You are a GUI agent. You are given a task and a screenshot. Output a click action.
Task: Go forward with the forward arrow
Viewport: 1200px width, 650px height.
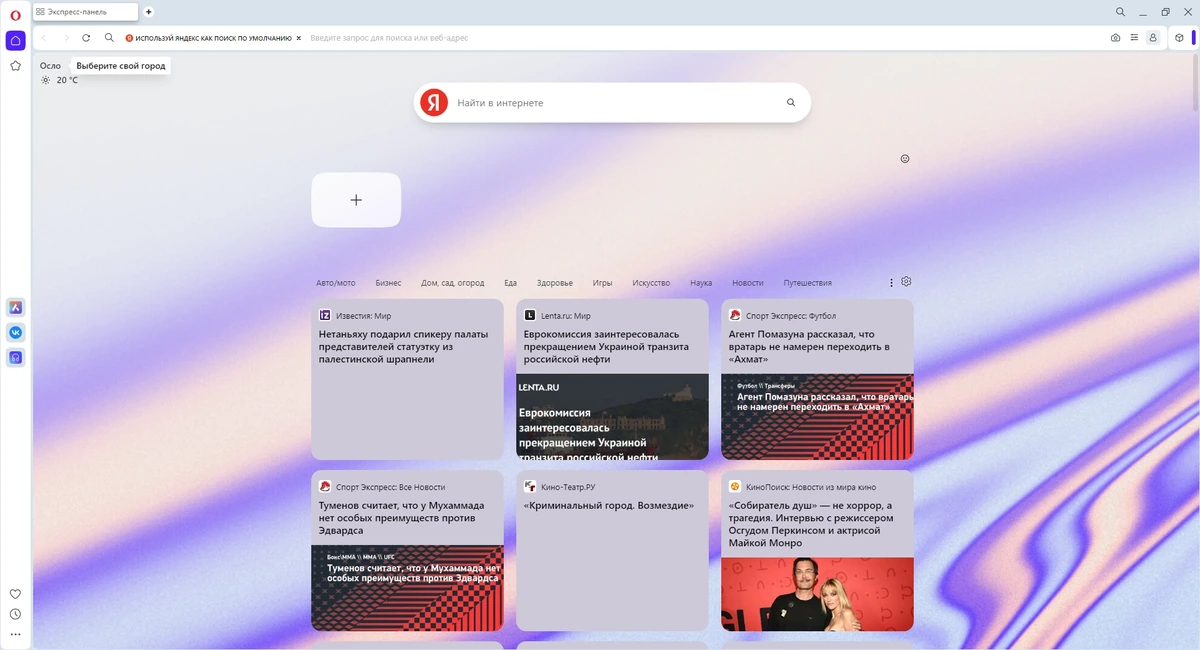[x=66, y=38]
